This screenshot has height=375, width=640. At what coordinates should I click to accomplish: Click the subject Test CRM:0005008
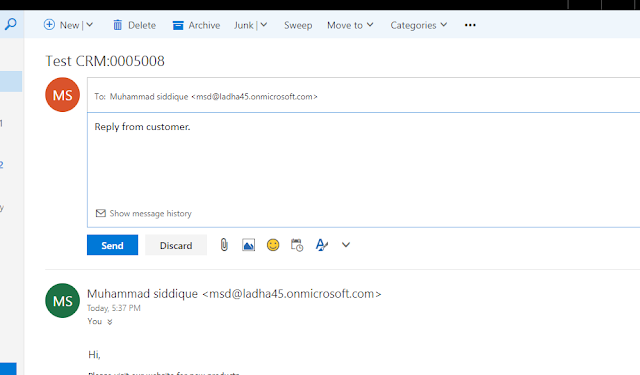pos(105,61)
